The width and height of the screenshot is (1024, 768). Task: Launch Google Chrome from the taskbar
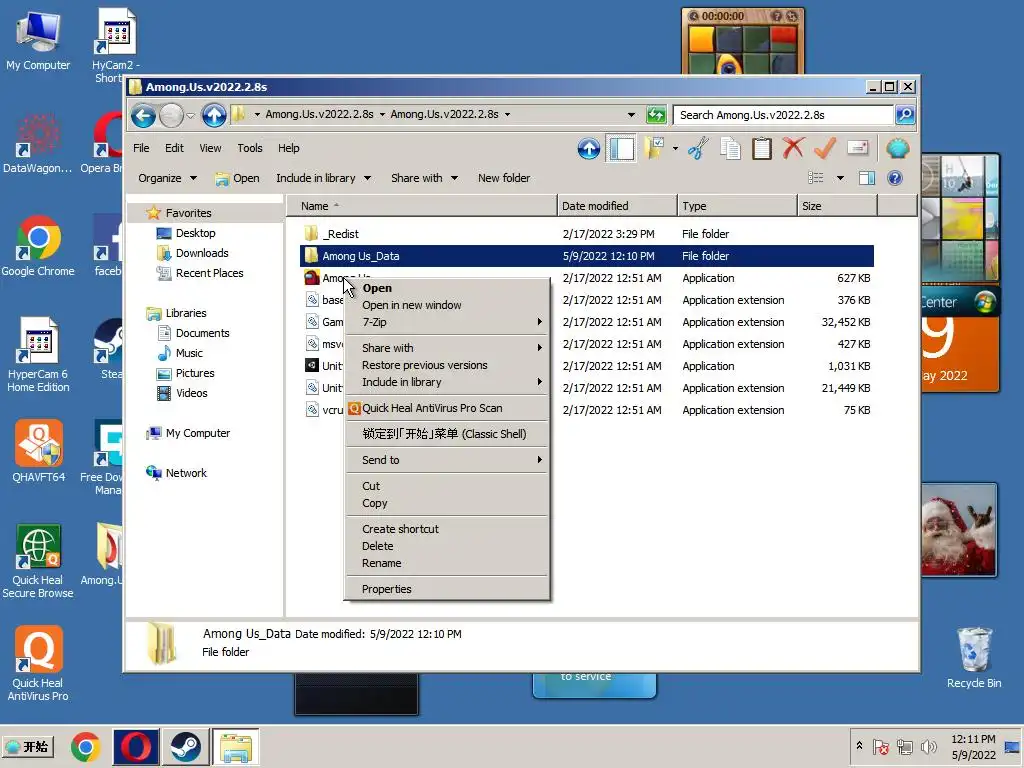(x=86, y=747)
